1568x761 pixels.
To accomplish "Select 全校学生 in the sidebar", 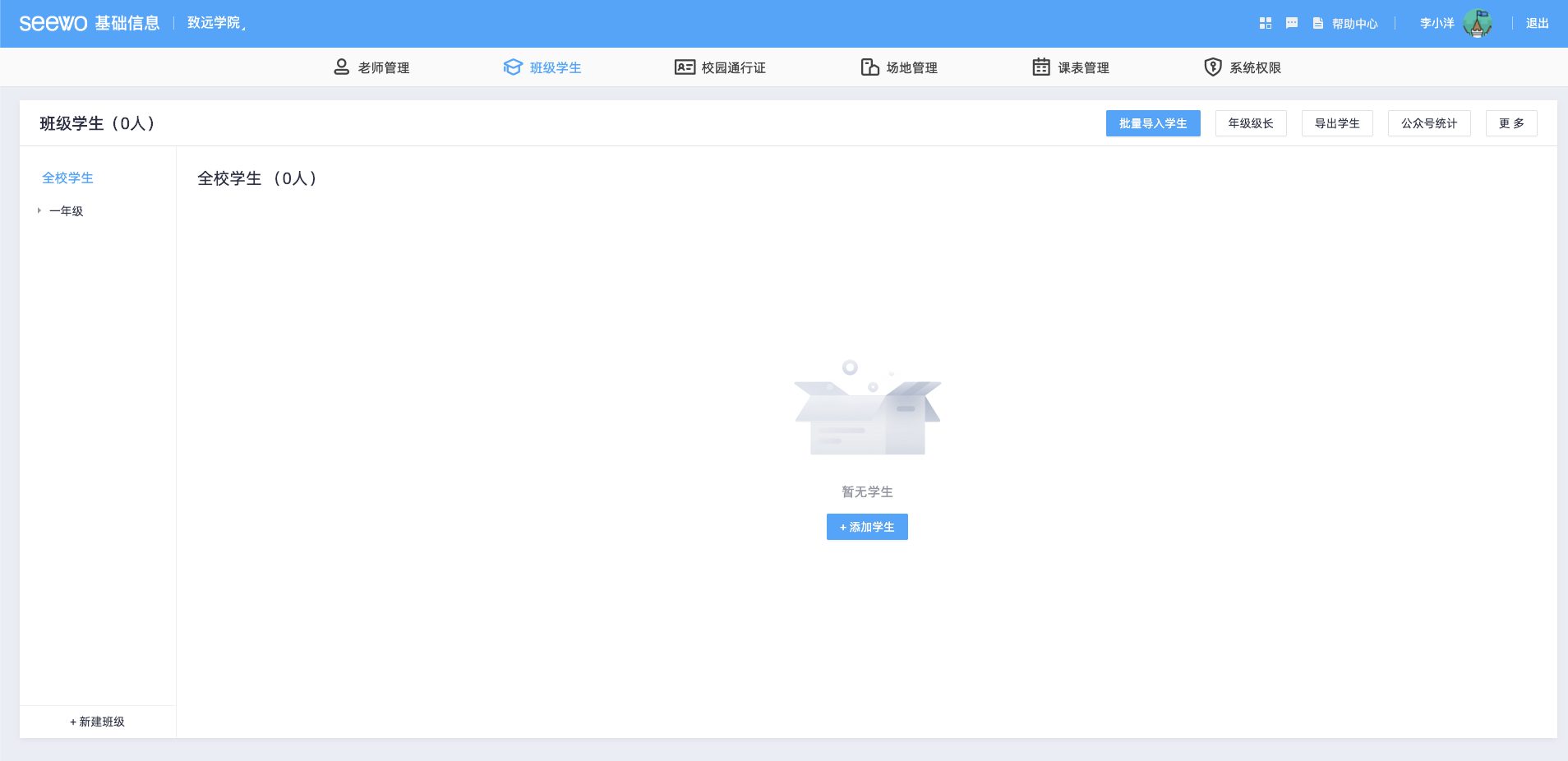I will coord(67,178).
